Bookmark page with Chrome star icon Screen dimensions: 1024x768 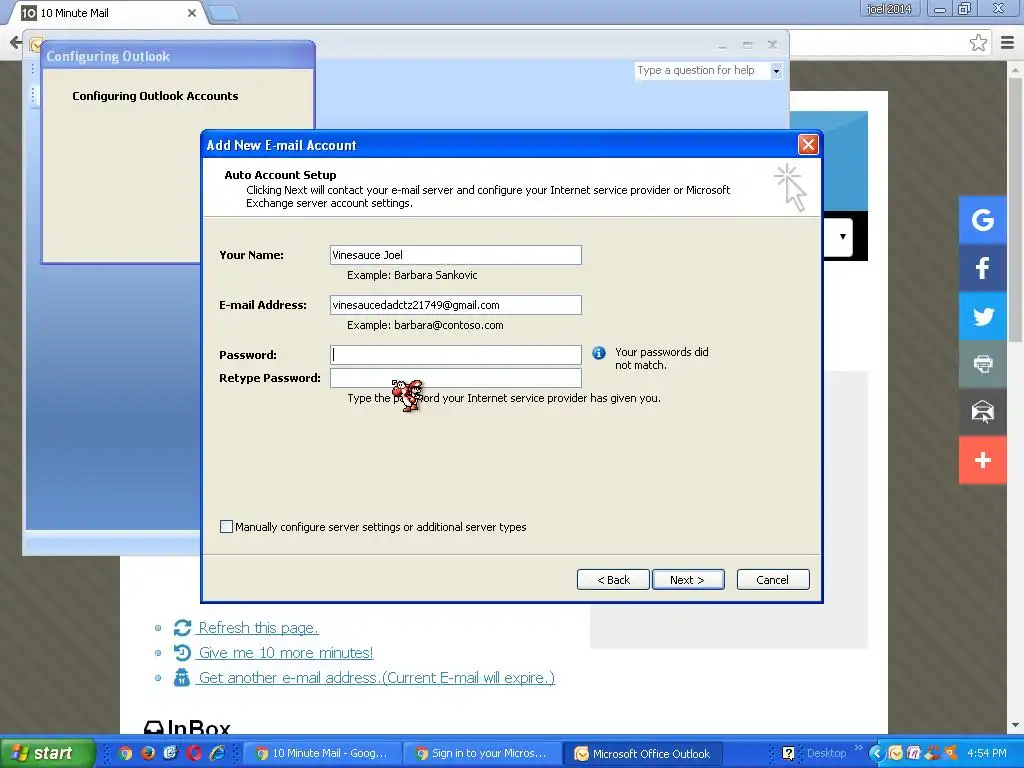coord(978,43)
